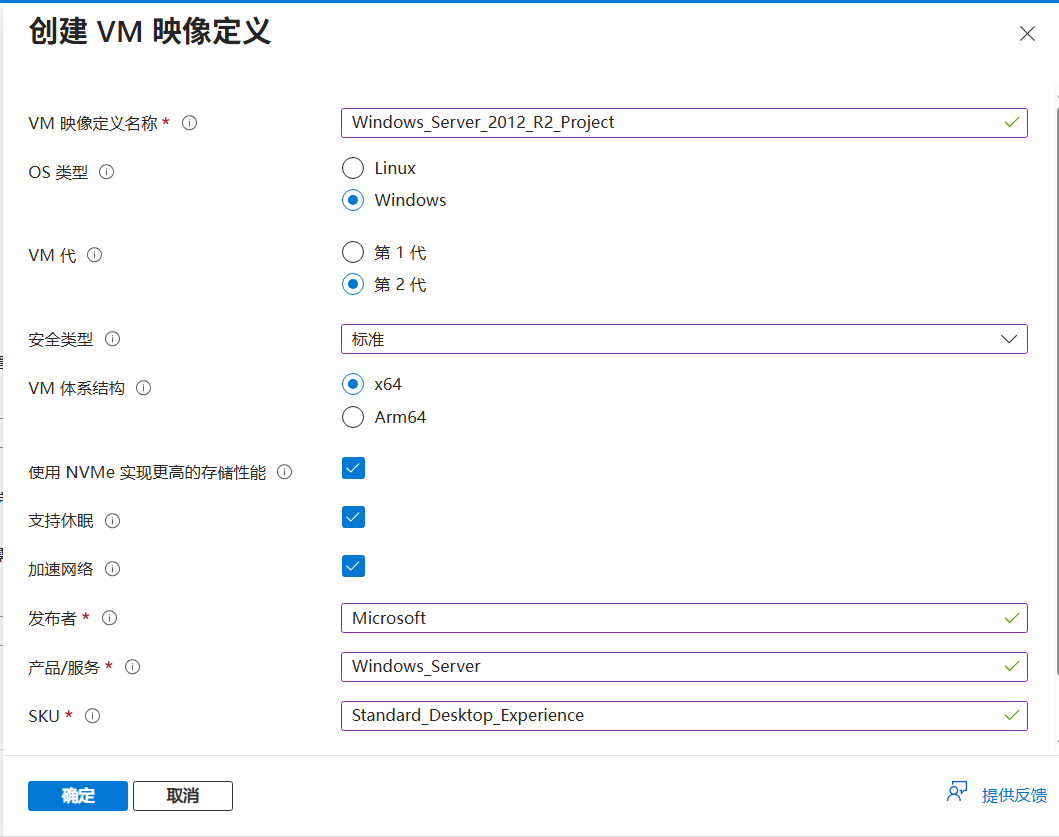The image size is (1059, 837).
Task: Click the 取消 button
Action: pyautogui.click(x=183, y=796)
